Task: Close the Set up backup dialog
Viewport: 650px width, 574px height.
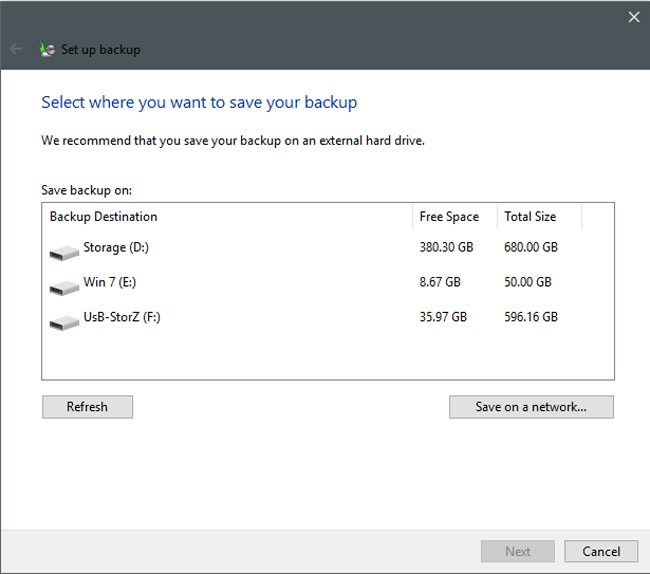Action: coord(633,17)
